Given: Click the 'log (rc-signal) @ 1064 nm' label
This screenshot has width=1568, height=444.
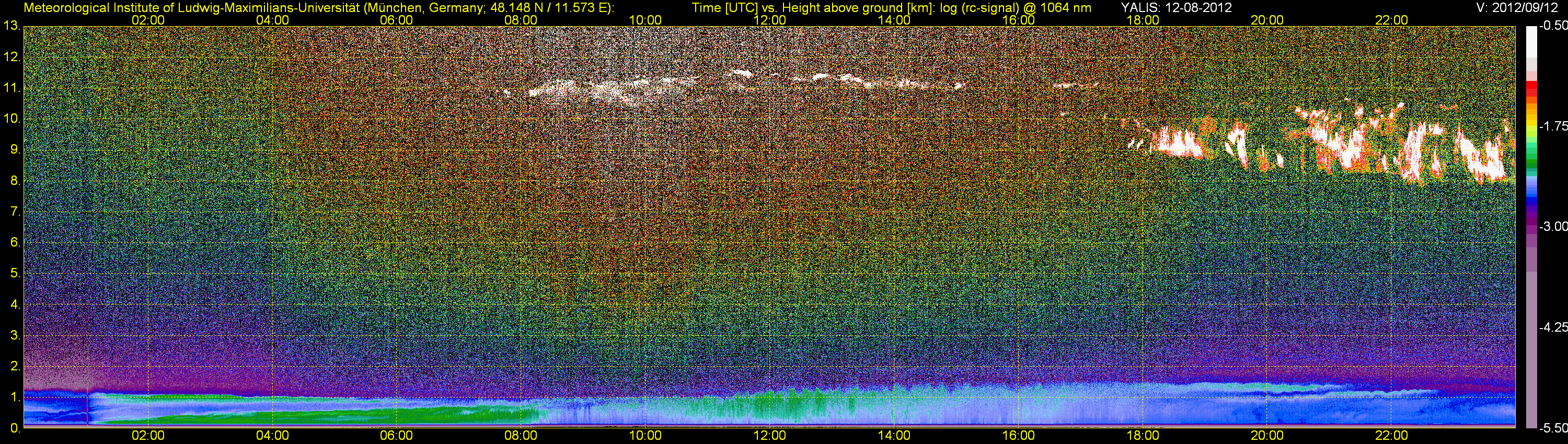Looking at the screenshot, I should tap(1016, 8).
